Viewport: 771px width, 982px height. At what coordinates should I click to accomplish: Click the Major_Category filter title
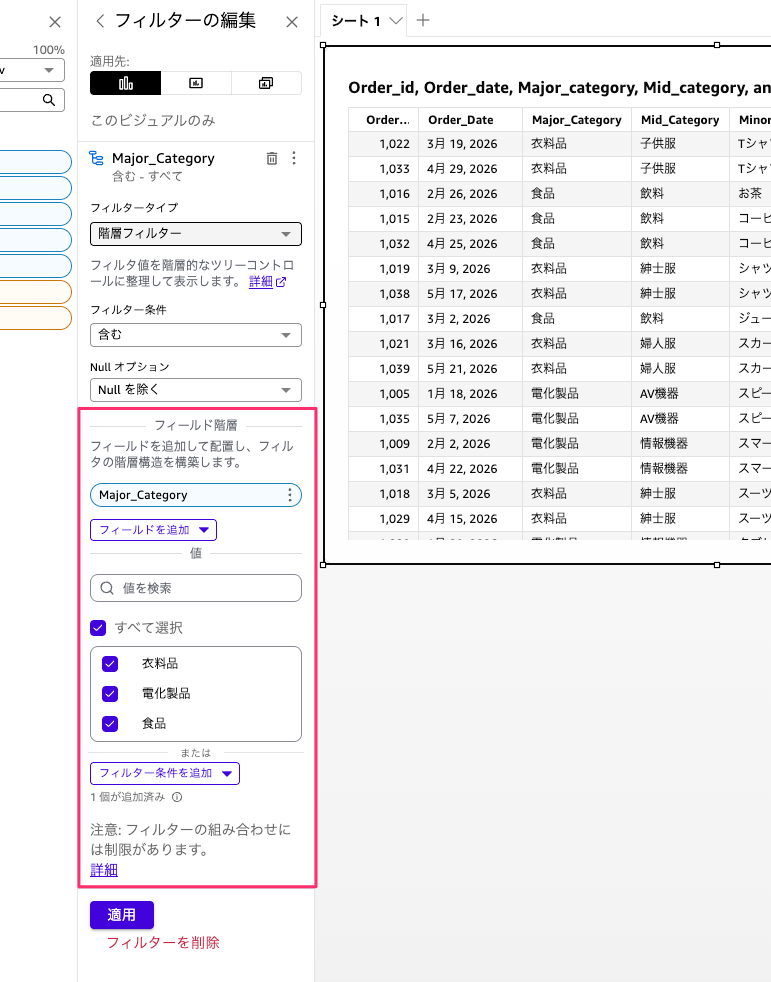(163, 158)
